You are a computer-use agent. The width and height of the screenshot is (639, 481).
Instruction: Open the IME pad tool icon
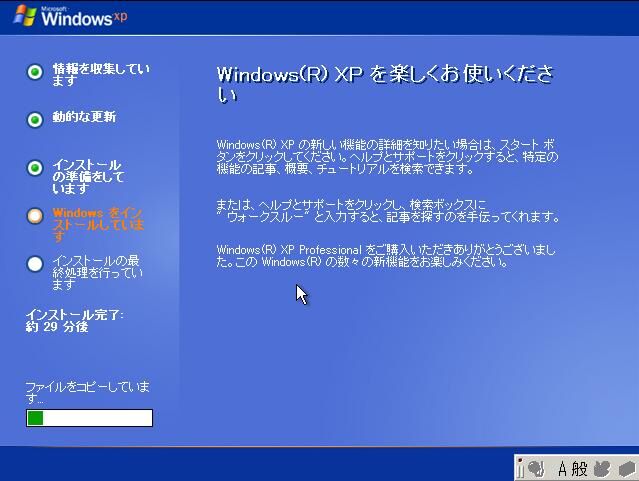602,468
